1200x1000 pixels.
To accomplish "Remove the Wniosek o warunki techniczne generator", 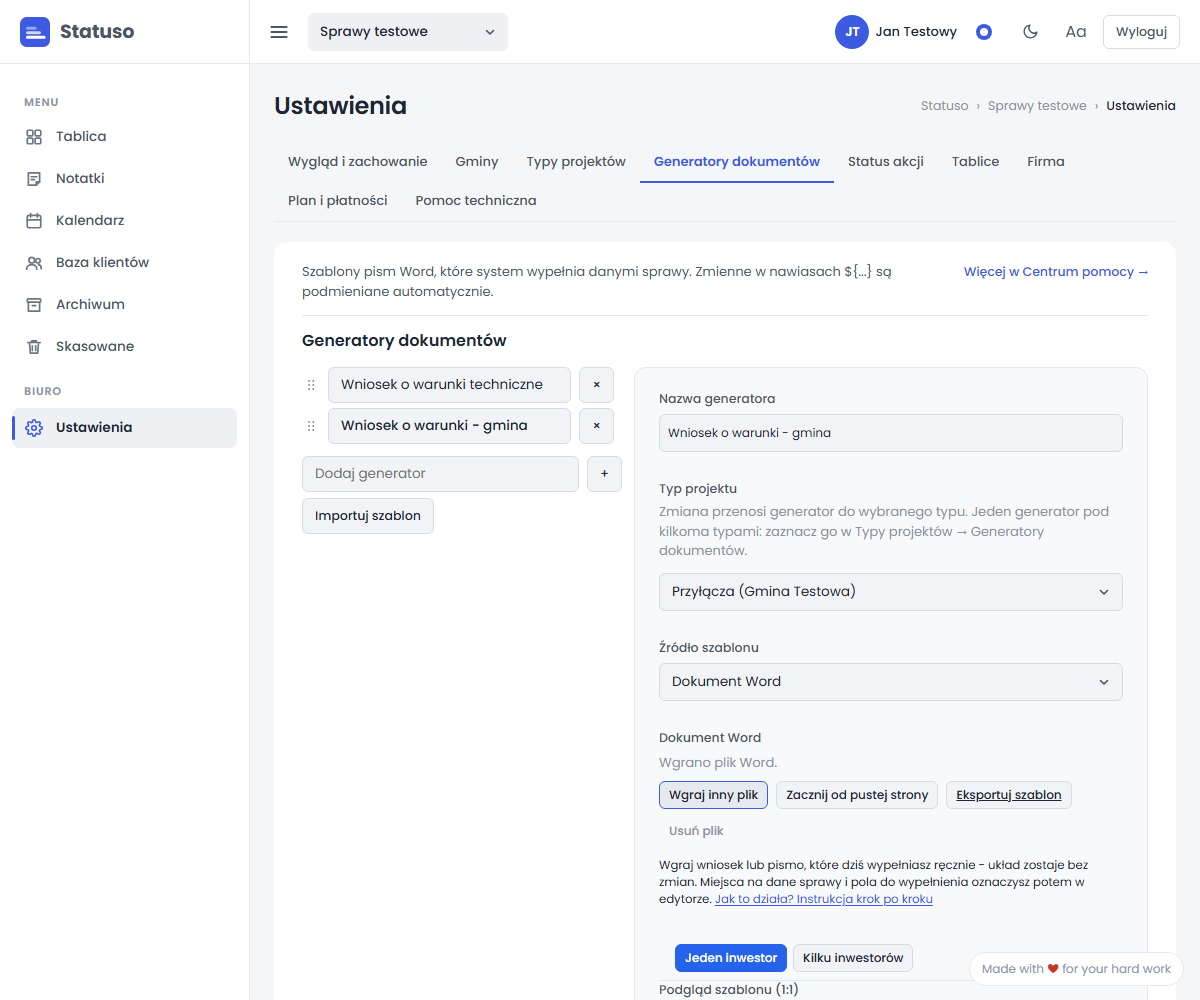I will click(596, 385).
